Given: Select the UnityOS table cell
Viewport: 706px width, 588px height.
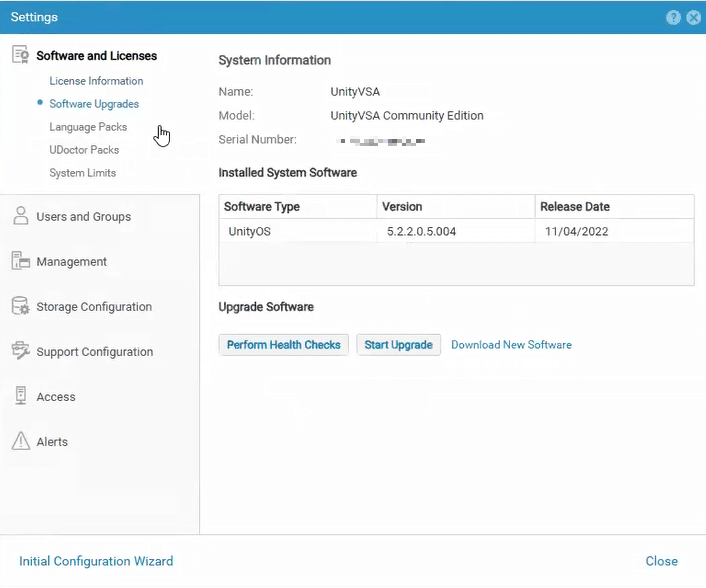Looking at the screenshot, I should 298,231.
